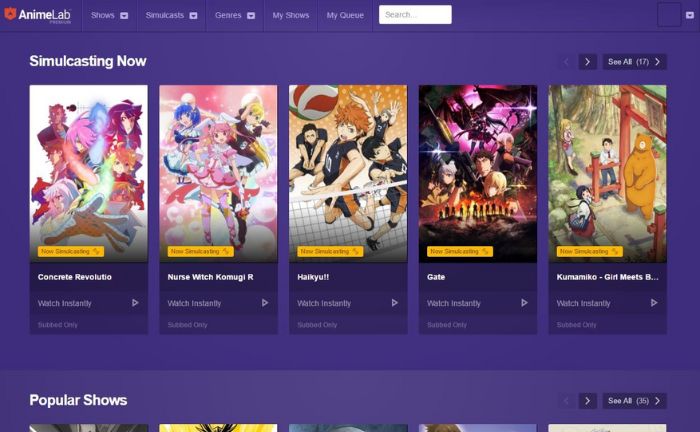The image size is (700, 432).
Task: Expand the account dropdown arrow
Action: 690,15
